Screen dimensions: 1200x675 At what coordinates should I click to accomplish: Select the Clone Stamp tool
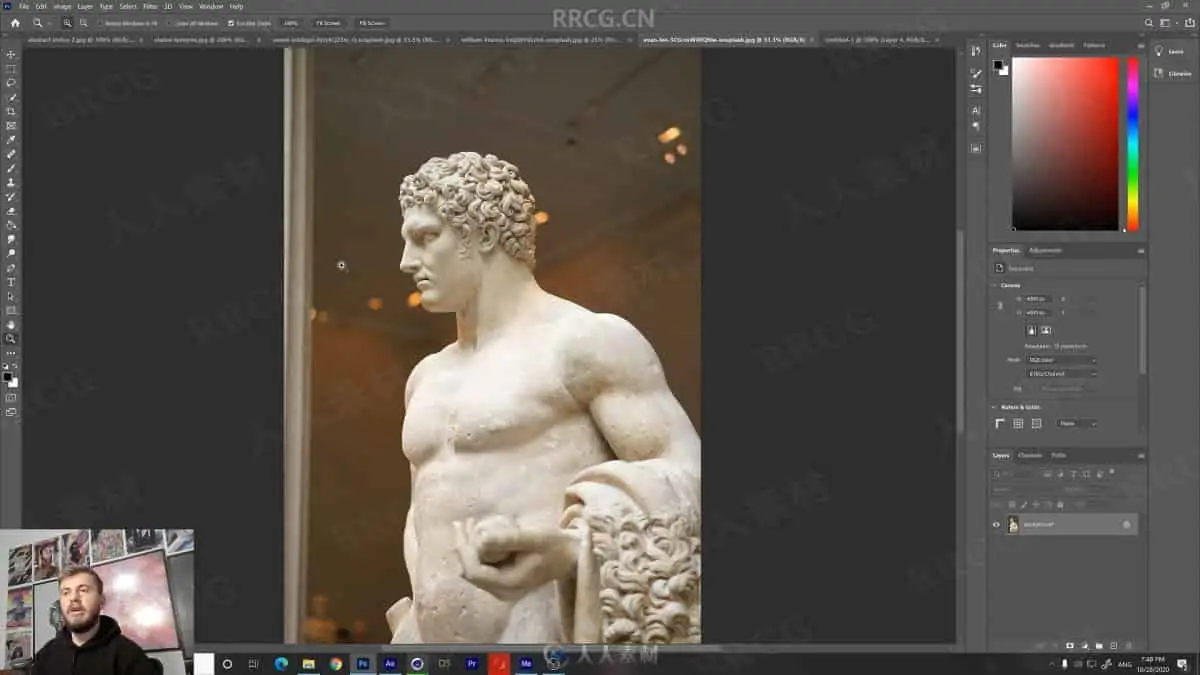tap(11, 183)
